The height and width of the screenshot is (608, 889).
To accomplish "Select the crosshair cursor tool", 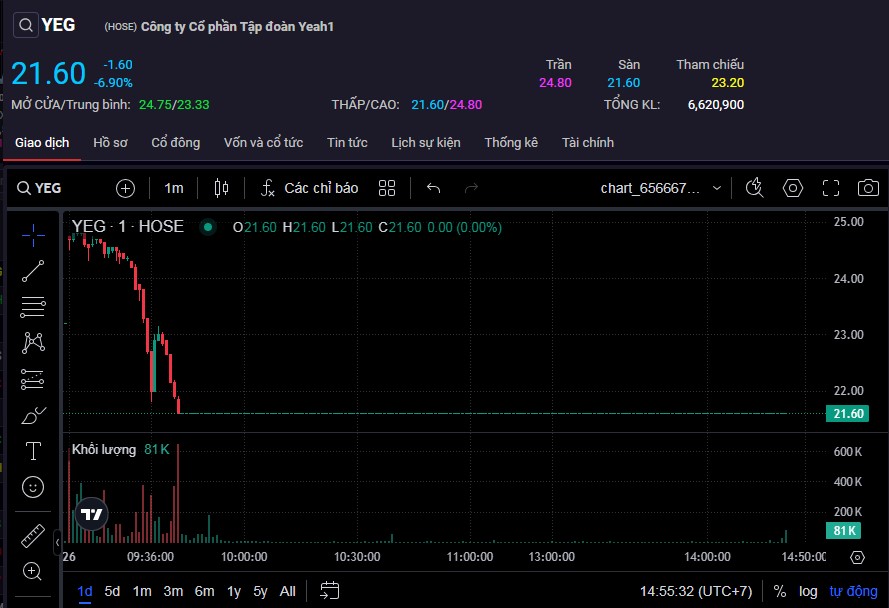I will coord(33,234).
